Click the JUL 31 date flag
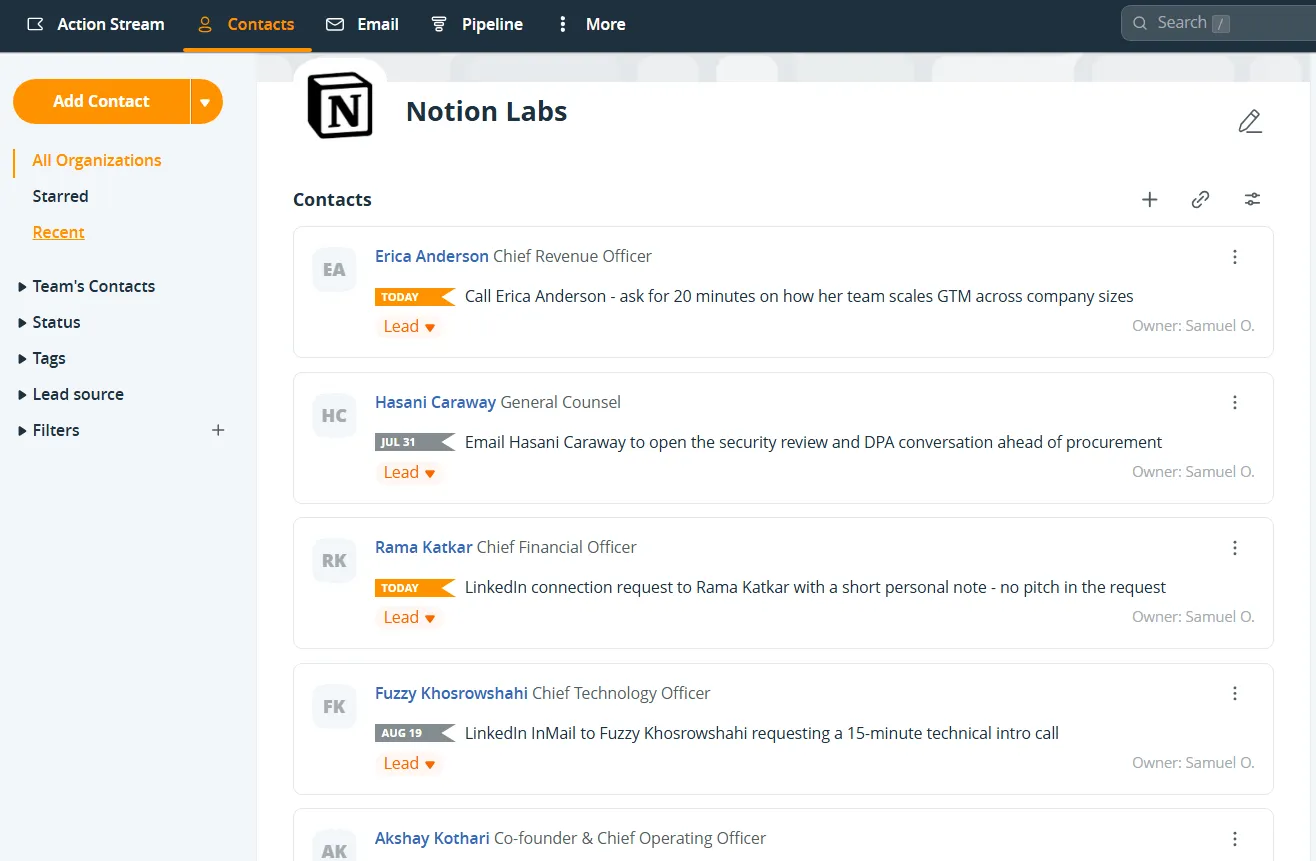This screenshot has height=861, width=1316. 415,442
